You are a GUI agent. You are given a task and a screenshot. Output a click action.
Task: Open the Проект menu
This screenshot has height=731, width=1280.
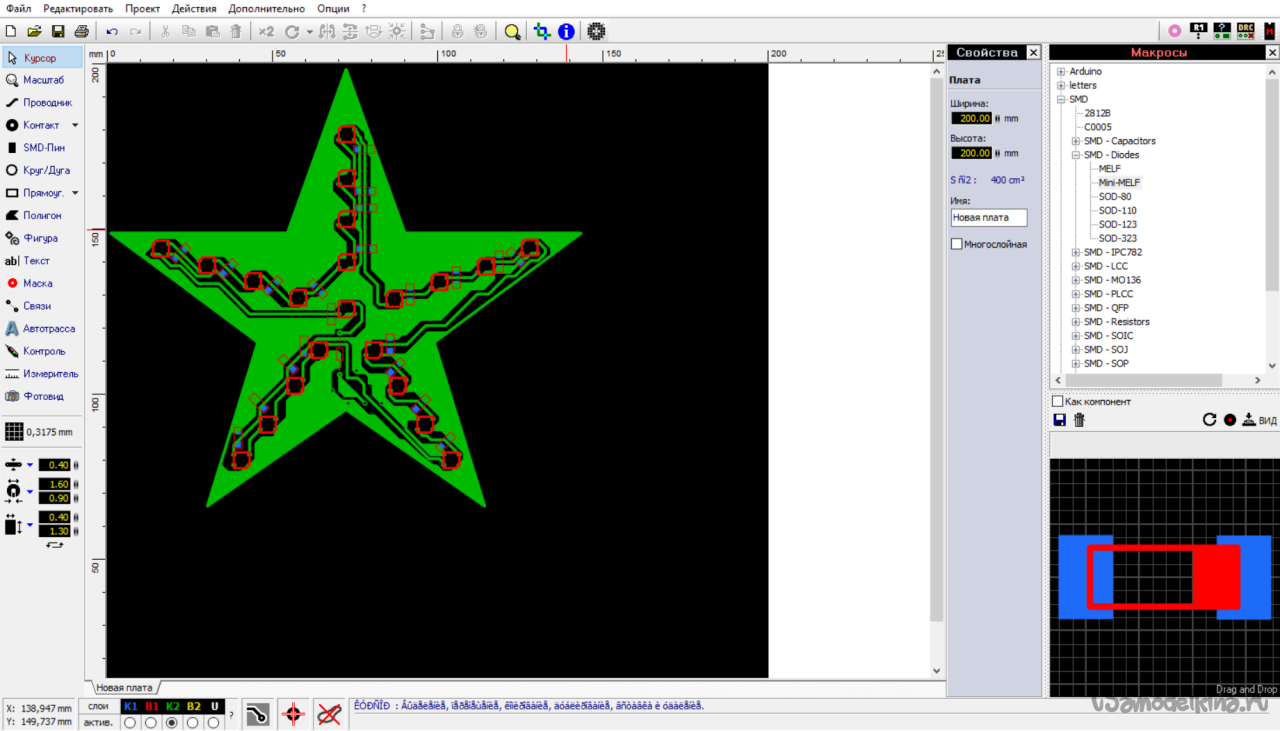(142, 8)
